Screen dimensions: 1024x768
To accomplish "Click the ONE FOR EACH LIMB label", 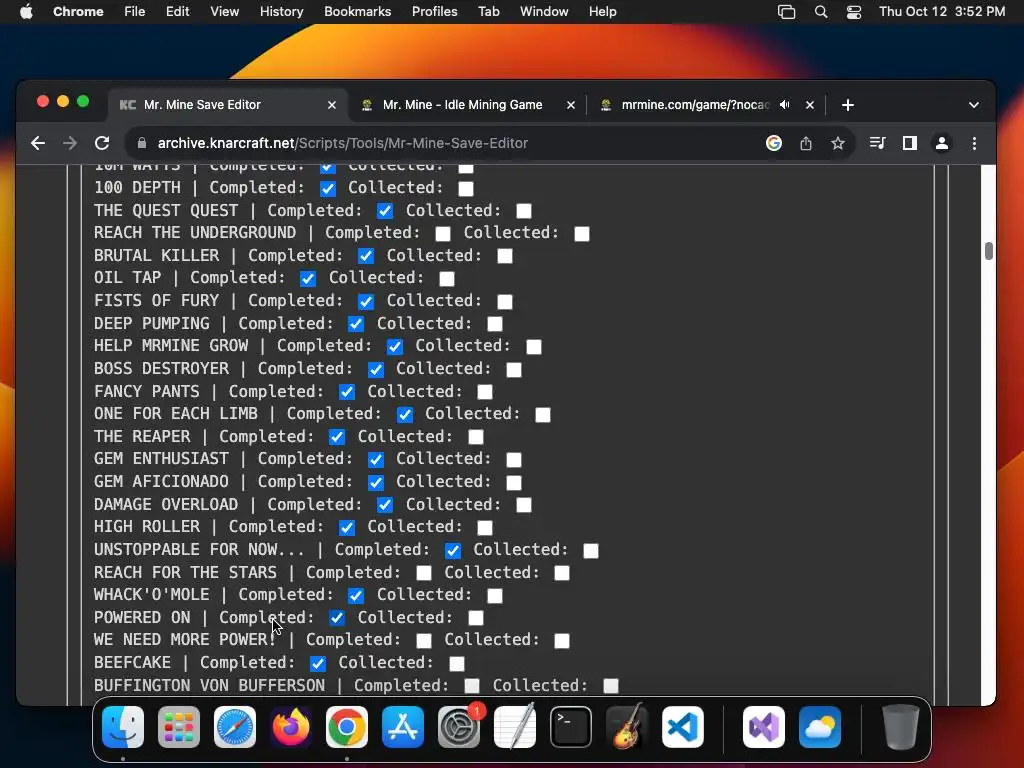I will click(176, 414).
